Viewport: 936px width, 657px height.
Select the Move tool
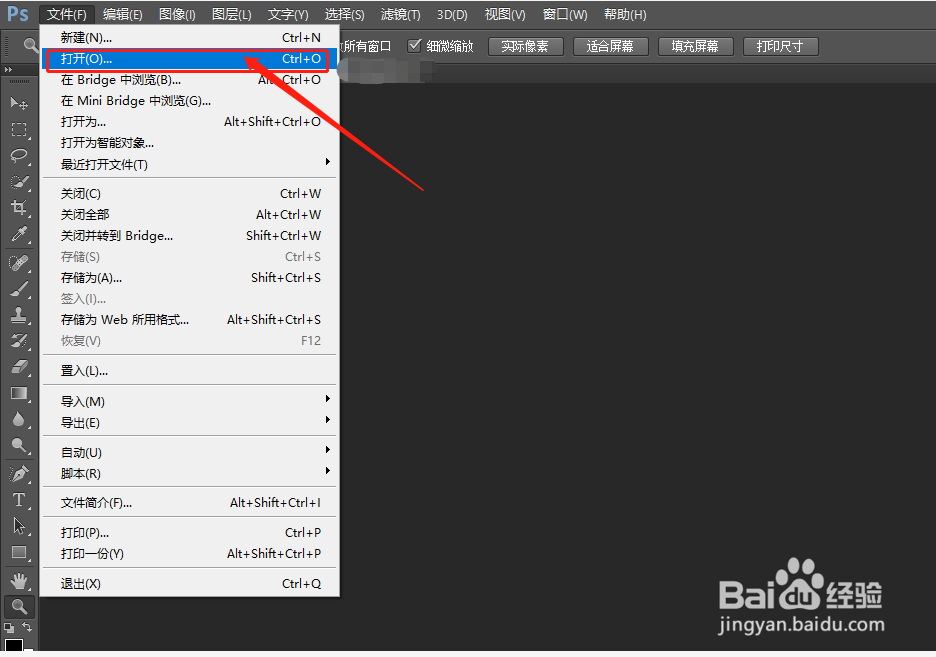[x=19, y=103]
